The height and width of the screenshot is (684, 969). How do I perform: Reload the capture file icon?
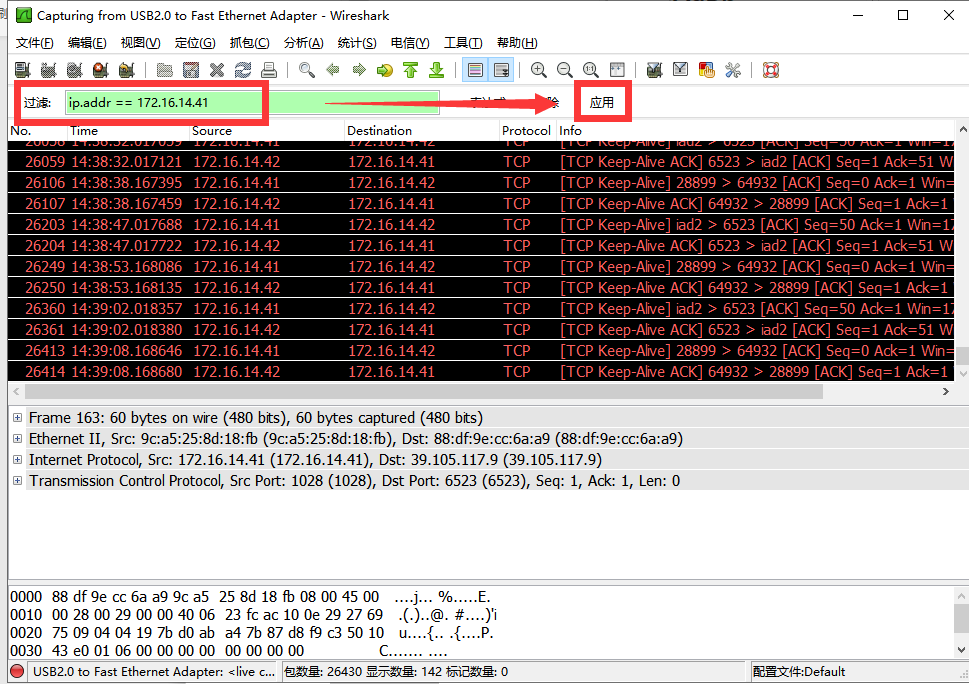(243, 70)
